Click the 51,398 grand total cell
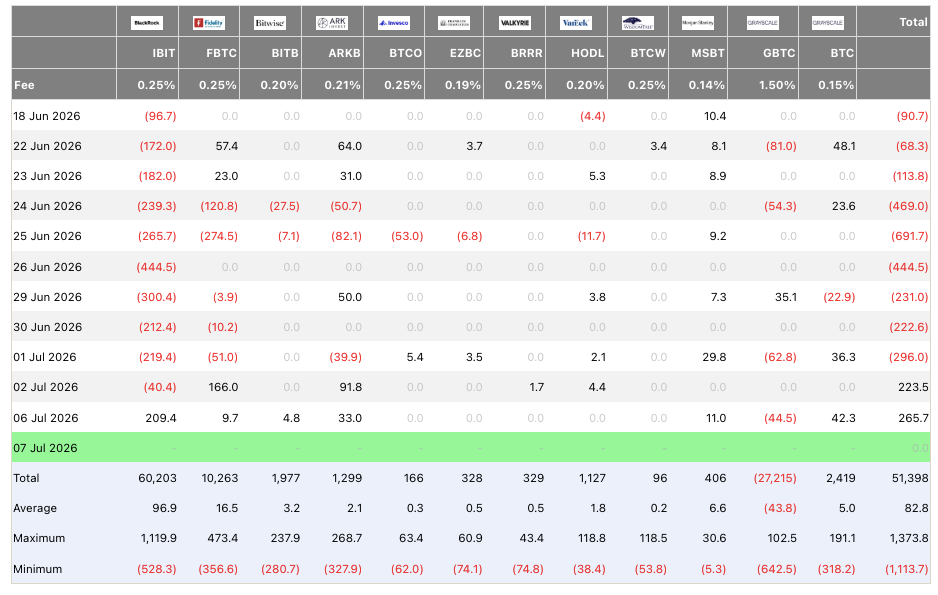 click(910, 478)
